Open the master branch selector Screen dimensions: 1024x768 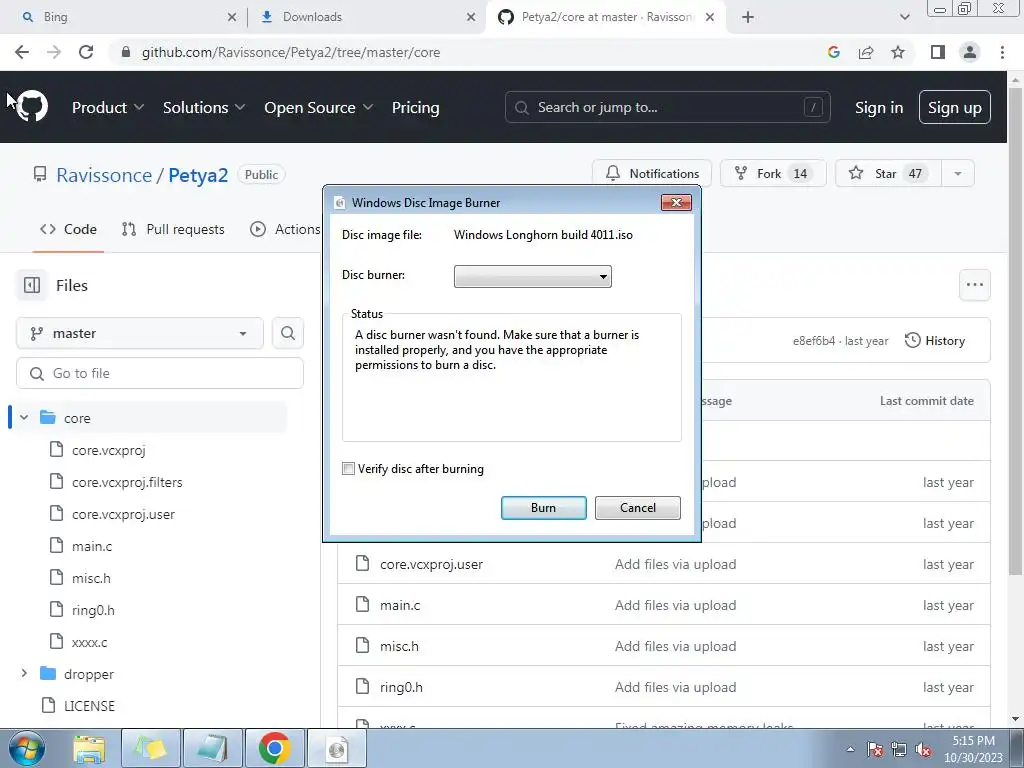point(140,333)
